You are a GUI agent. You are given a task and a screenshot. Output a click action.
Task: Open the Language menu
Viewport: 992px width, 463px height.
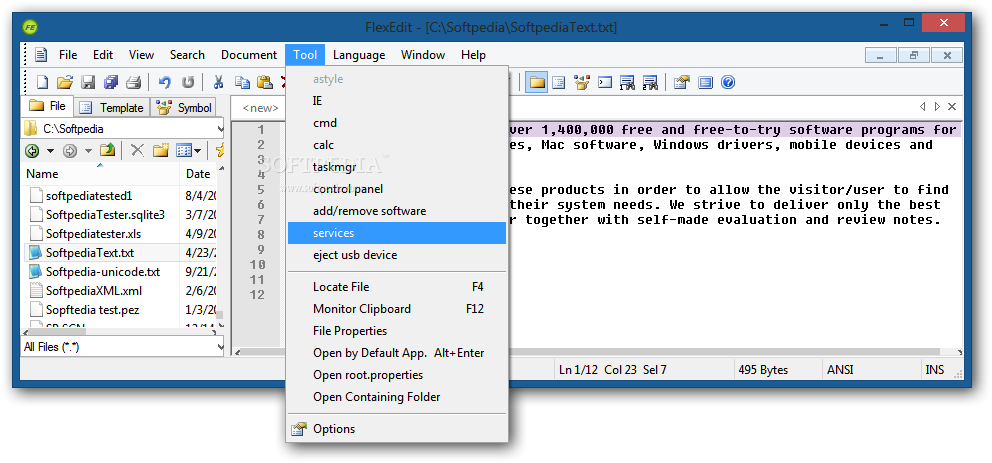coord(359,55)
